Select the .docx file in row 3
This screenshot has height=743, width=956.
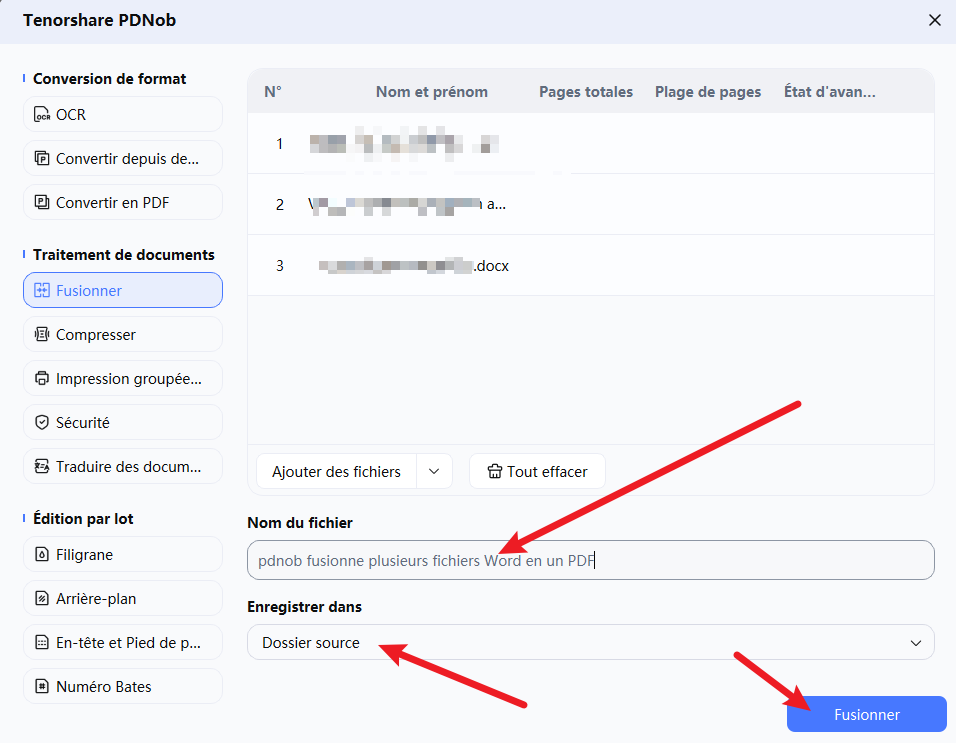pyautogui.click(x=590, y=265)
